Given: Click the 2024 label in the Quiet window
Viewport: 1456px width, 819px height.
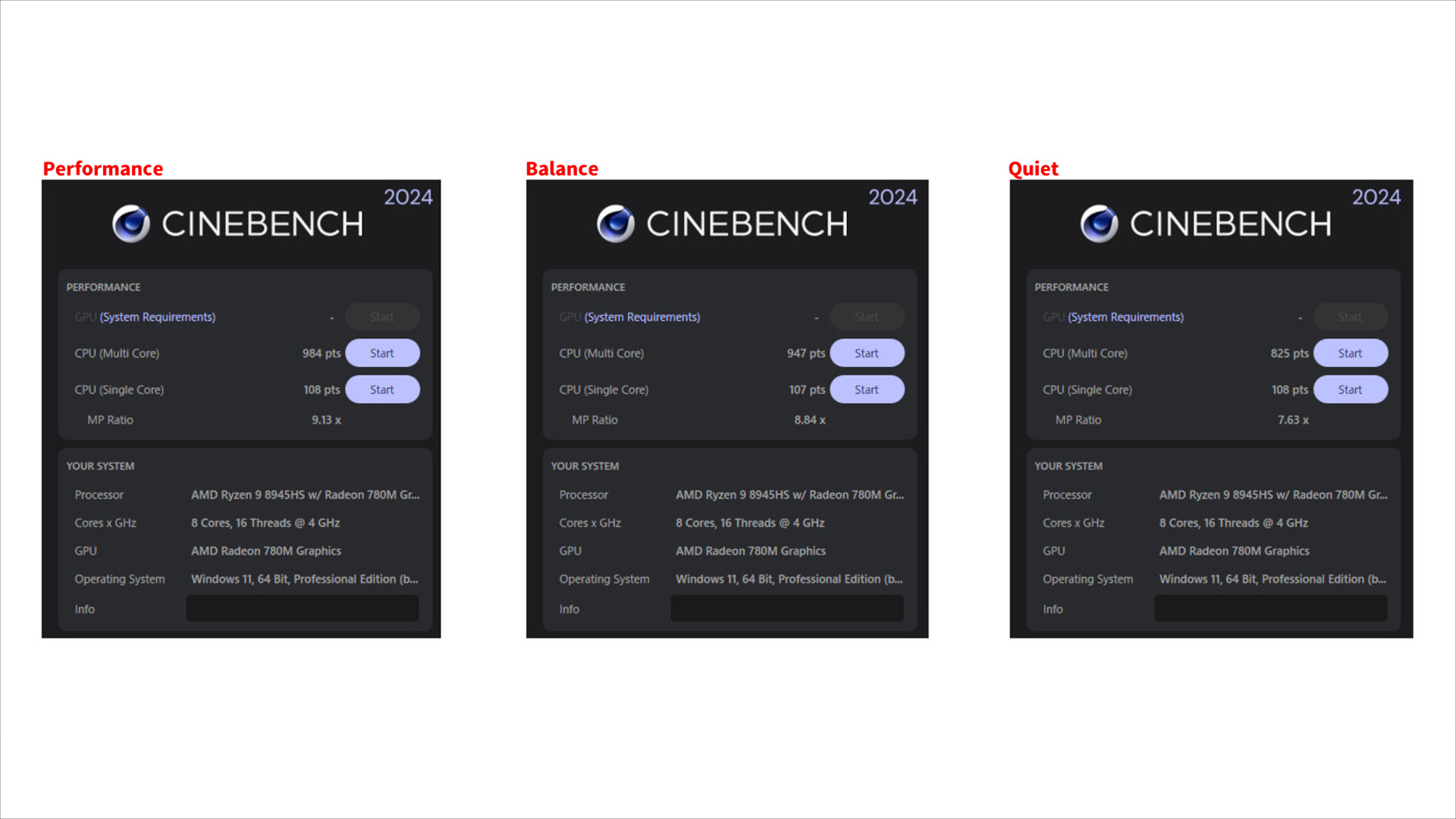Looking at the screenshot, I should [x=1377, y=197].
